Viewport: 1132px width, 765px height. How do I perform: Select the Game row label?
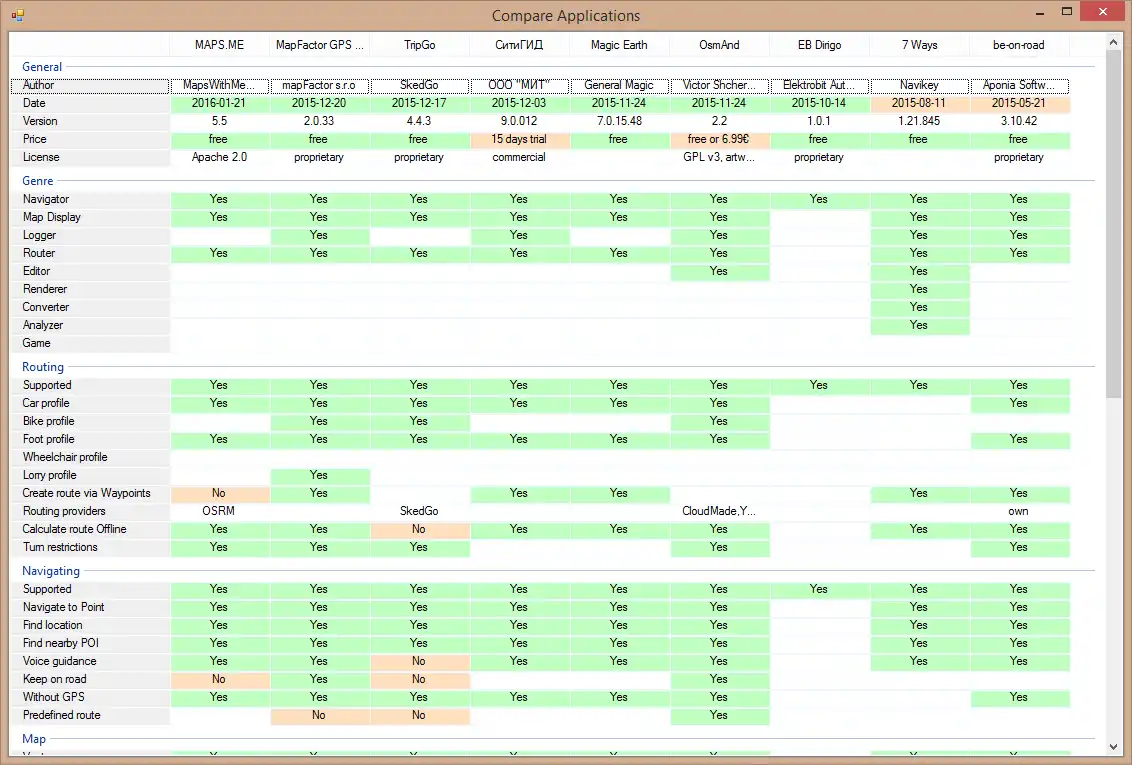(90, 344)
